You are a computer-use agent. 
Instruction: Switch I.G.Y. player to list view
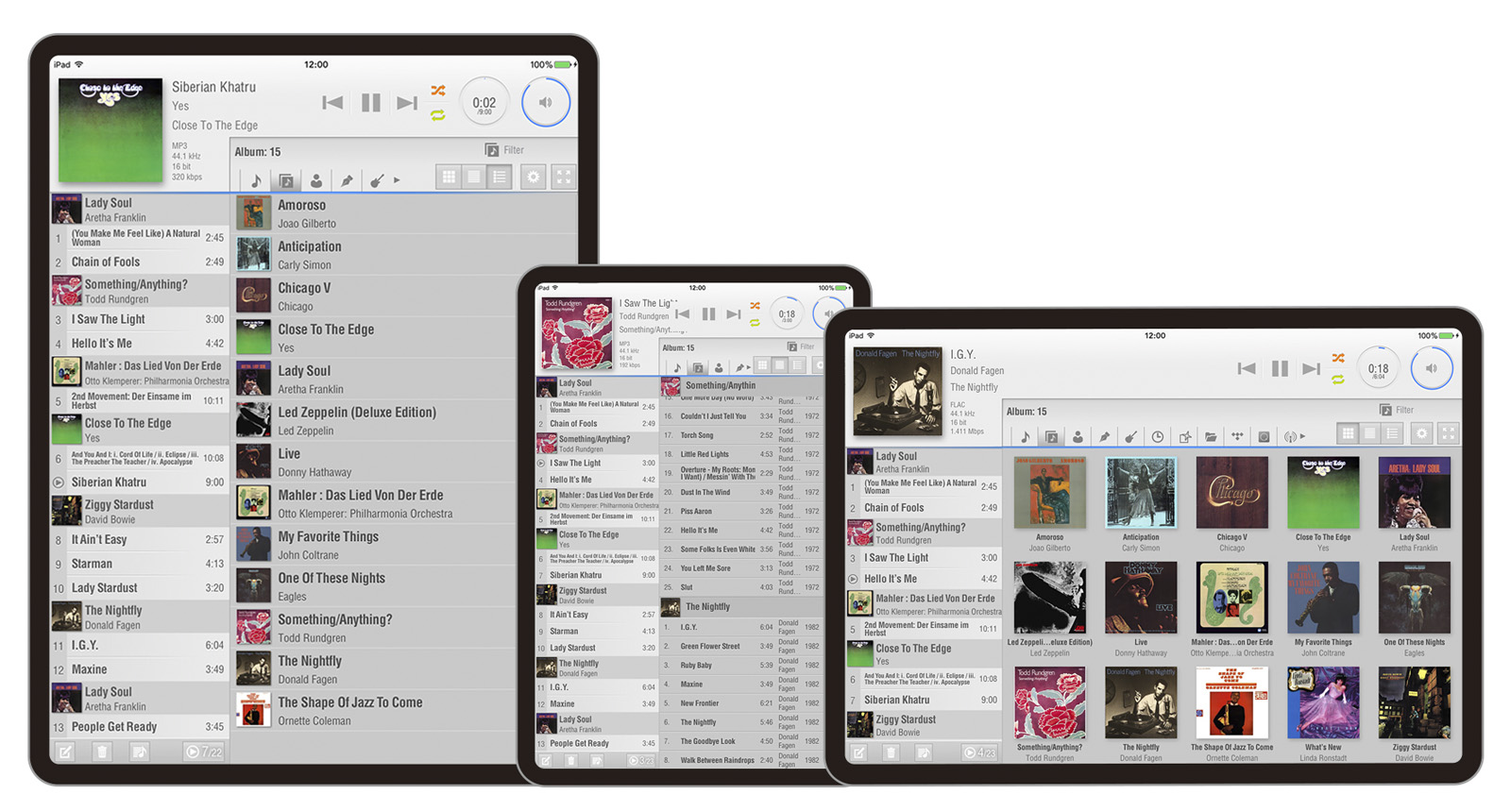pos(1392,434)
